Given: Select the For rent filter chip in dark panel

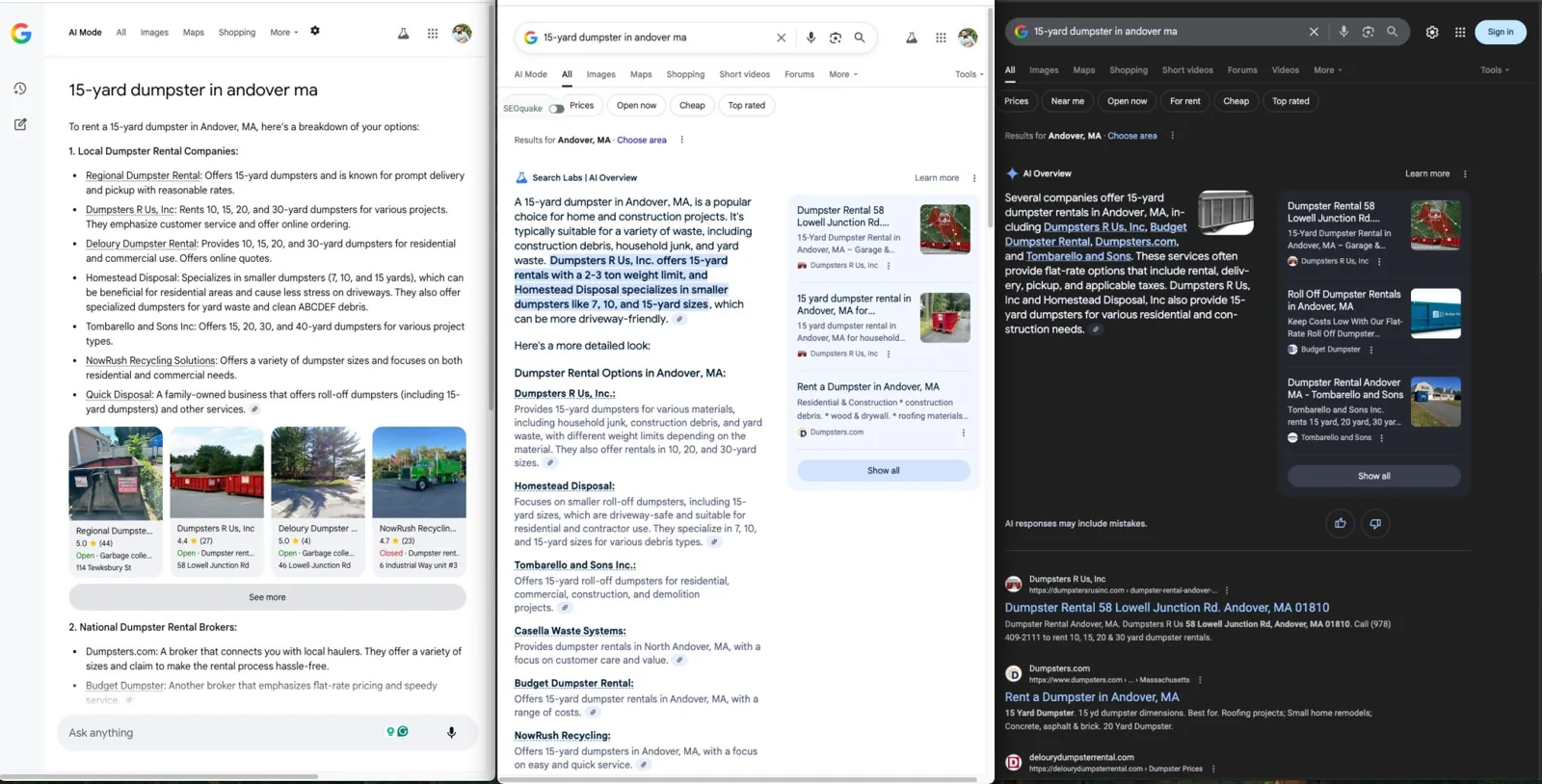Looking at the screenshot, I should click(1184, 101).
